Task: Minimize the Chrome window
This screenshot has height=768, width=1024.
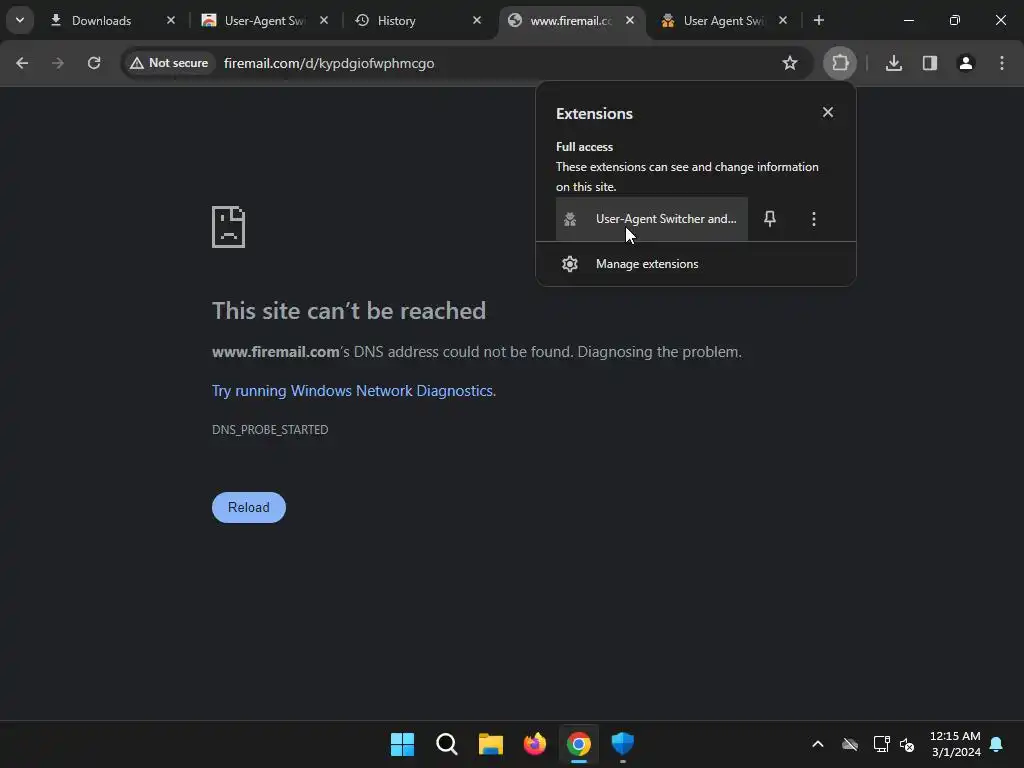Action: [x=908, y=20]
